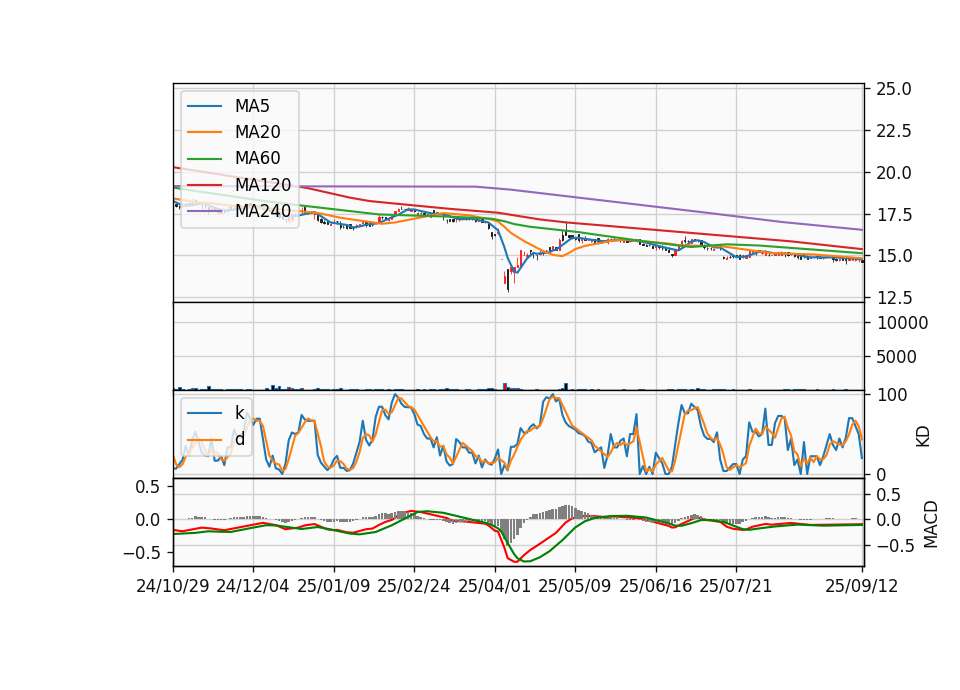Click the 100 value on KD axis

893,395
